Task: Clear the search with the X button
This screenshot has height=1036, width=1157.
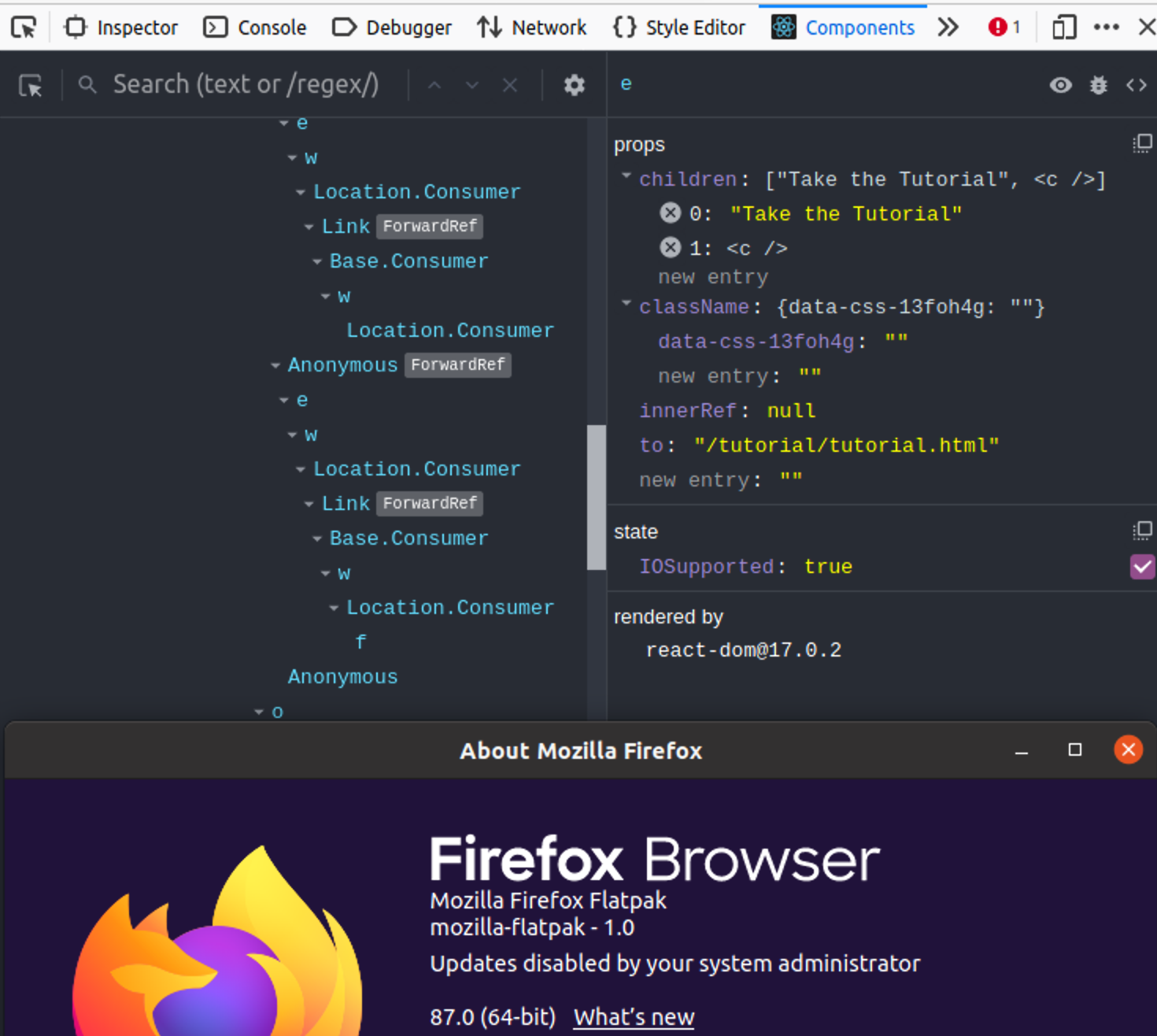Action: click(x=509, y=84)
